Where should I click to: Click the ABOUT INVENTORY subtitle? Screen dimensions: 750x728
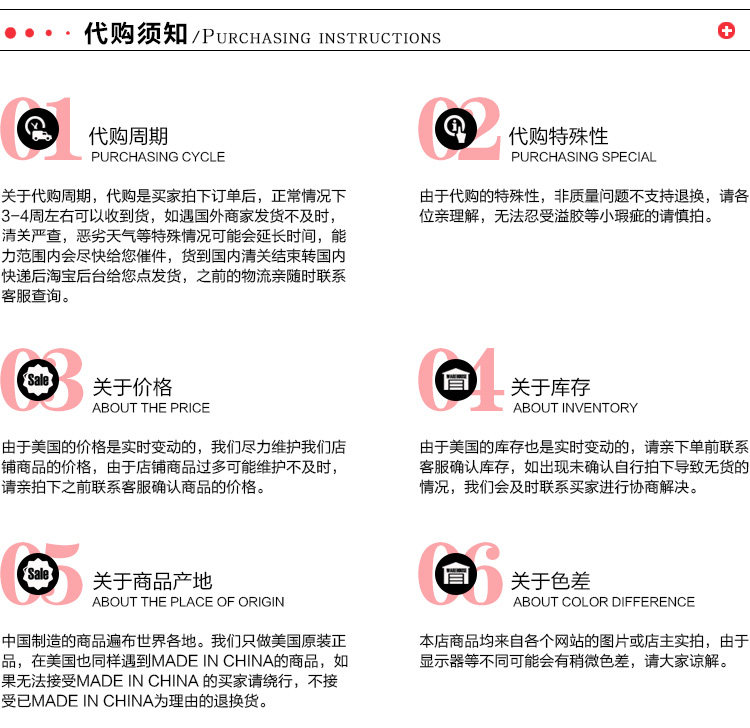click(575, 408)
